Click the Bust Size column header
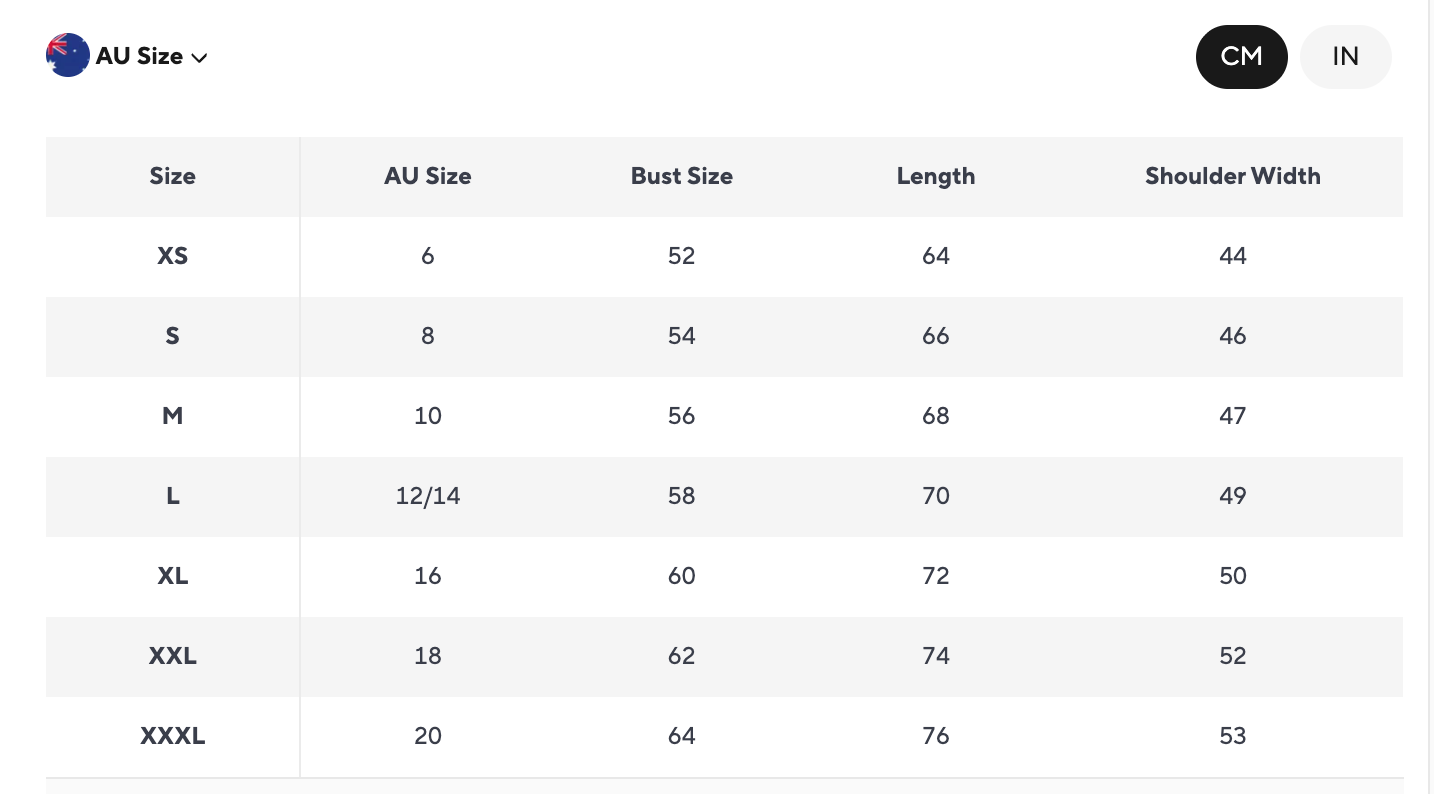The width and height of the screenshot is (1434, 794). [681, 177]
